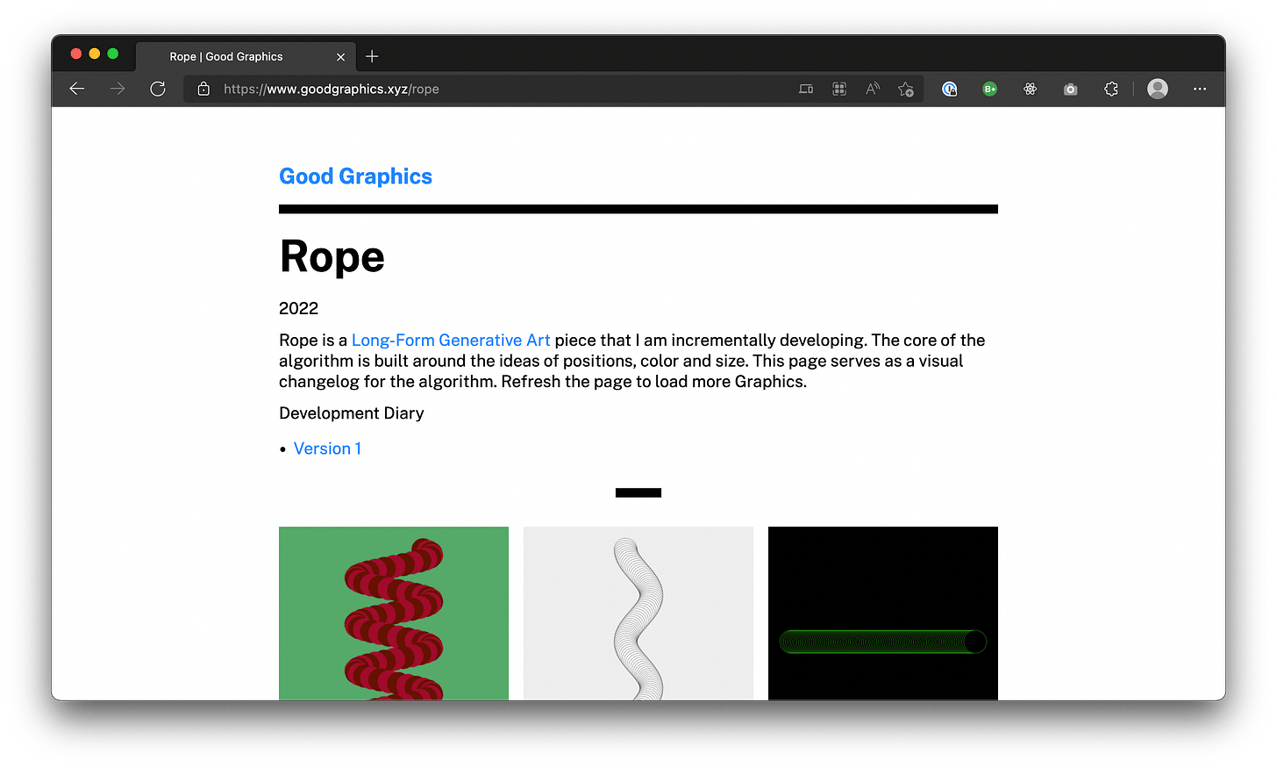This screenshot has height=768, width=1277.
Task: Open the Extensions puzzle menu
Action: [1111, 89]
